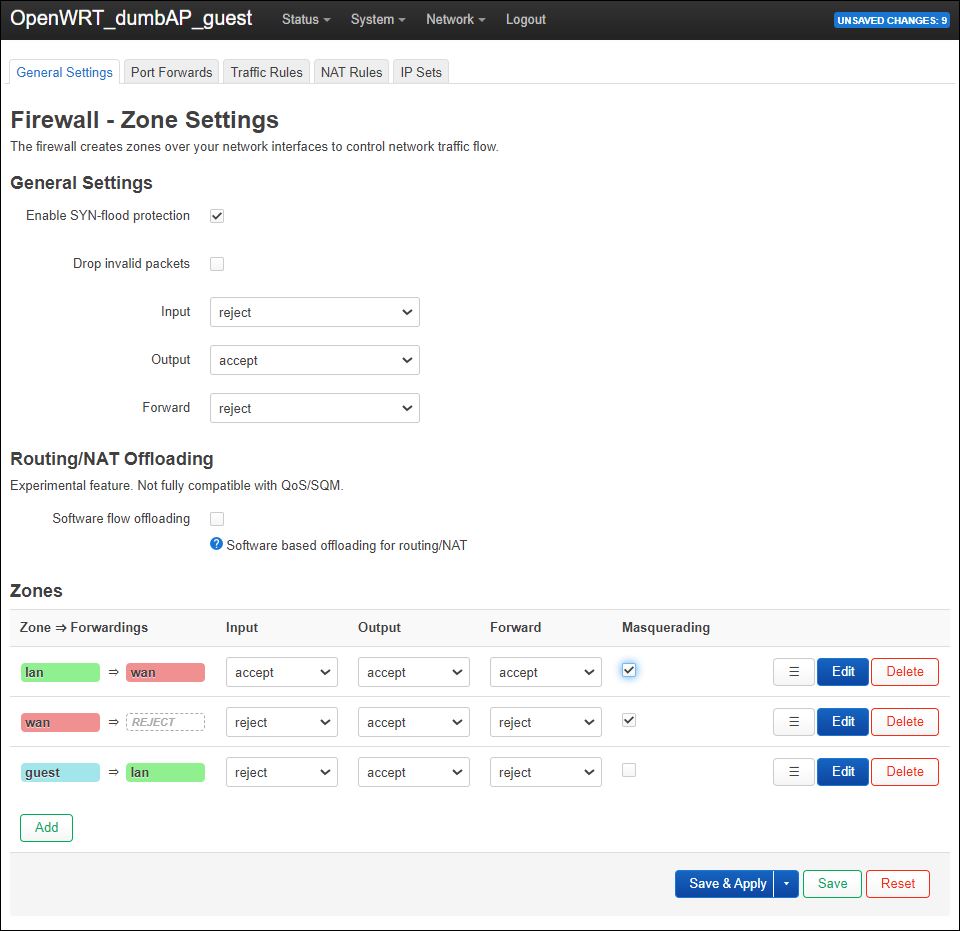Click the software offloading help icon

[x=216, y=545]
